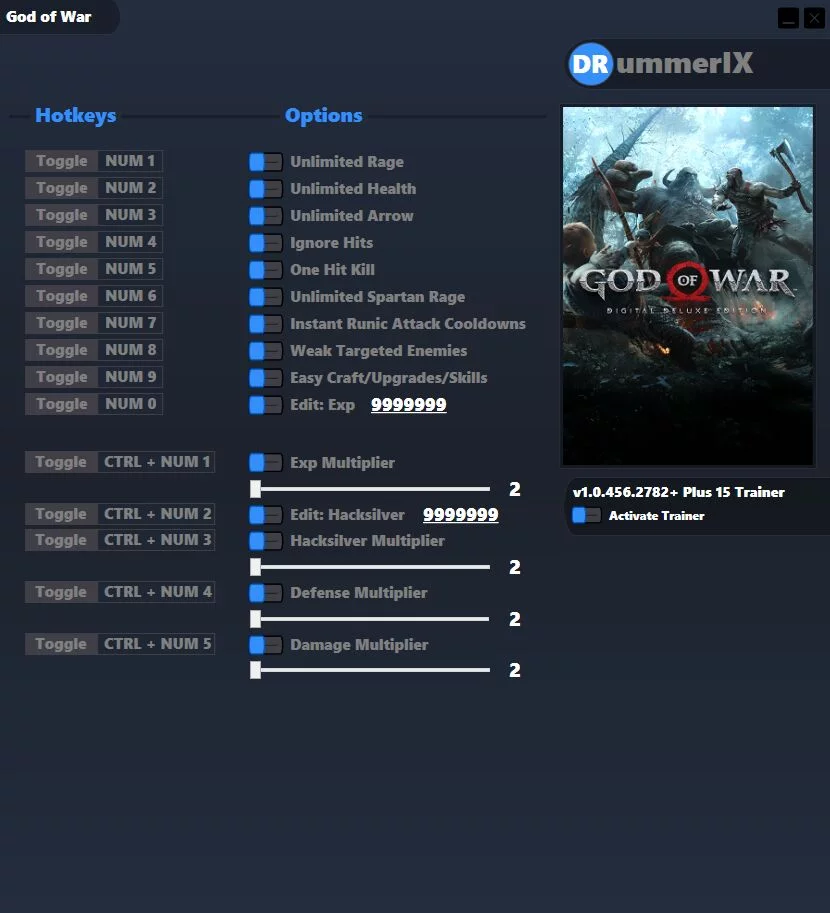The width and height of the screenshot is (830, 913).
Task: Click Toggle button for NUM 1
Action: point(61,161)
